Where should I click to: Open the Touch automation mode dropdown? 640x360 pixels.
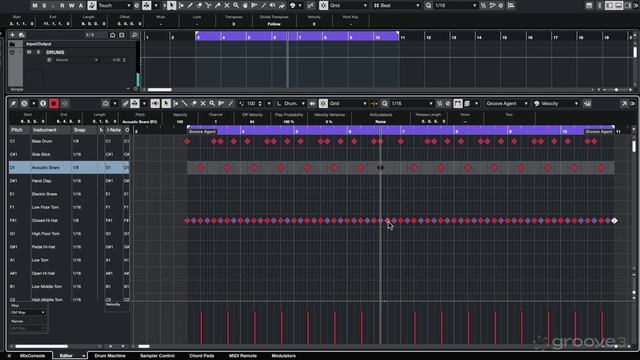pyautogui.click(x=114, y=6)
